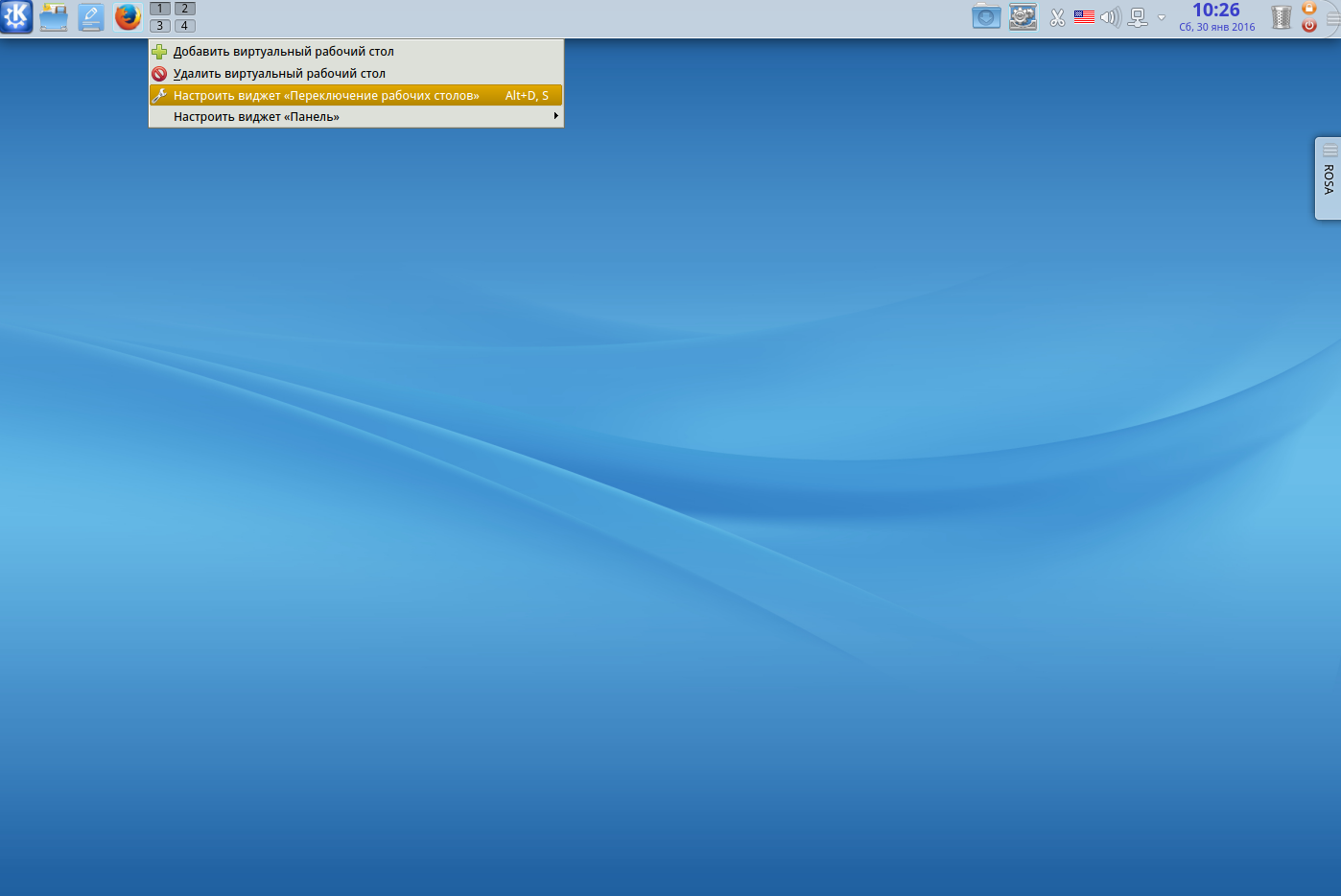Viewport: 1341px width, 896px height.
Task: Open the Klipper clipboard scissors icon
Action: point(1057,17)
